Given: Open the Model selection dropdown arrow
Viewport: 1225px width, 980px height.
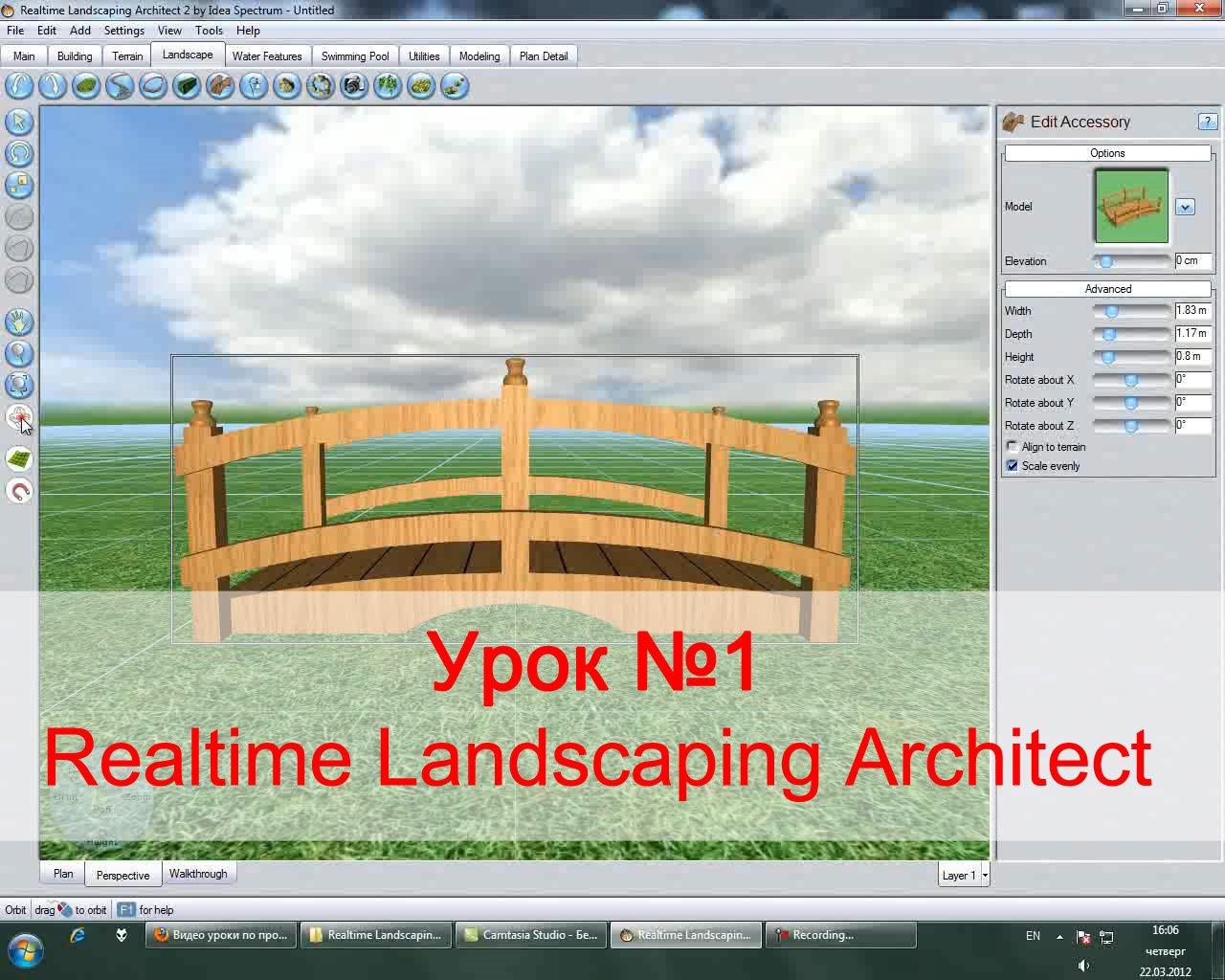Looking at the screenshot, I should pyautogui.click(x=1185, y=207).
